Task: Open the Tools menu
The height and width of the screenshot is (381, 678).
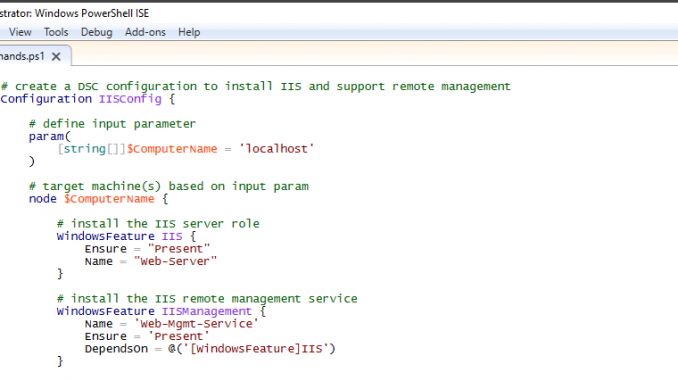Action: [x=56, y=32]
